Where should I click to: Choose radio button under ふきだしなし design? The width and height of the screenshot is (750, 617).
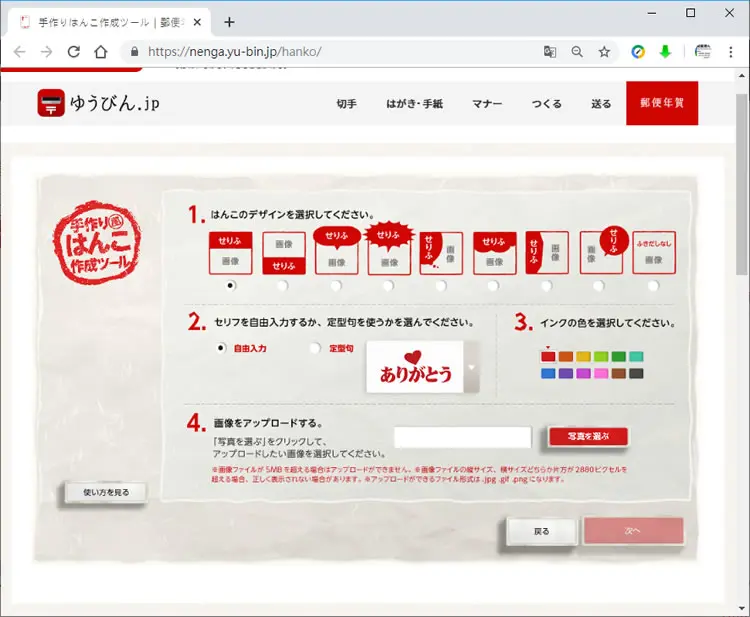point(653,286)
